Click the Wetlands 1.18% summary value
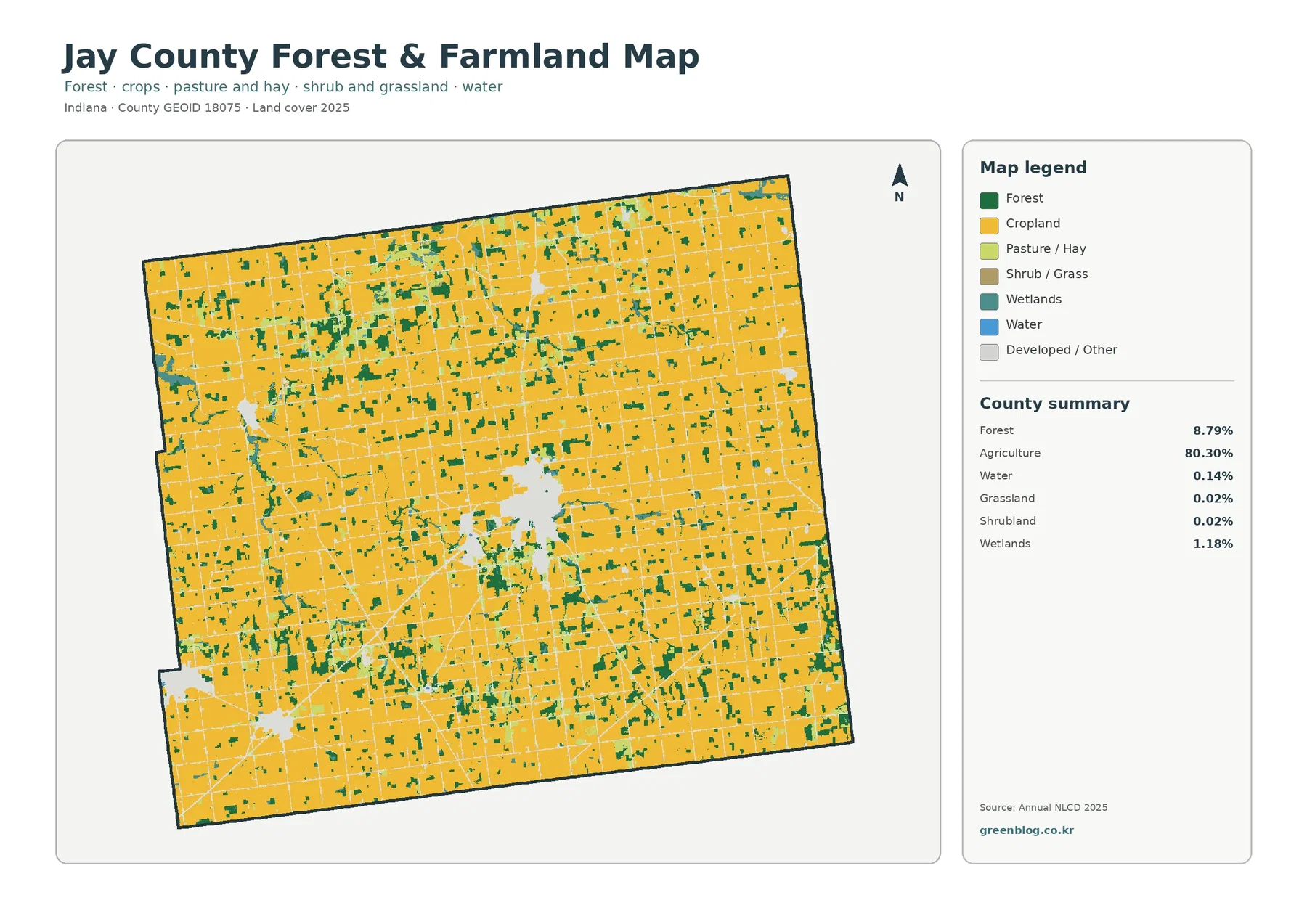Screen dimensions: 1307x924 click(1213, 544)
